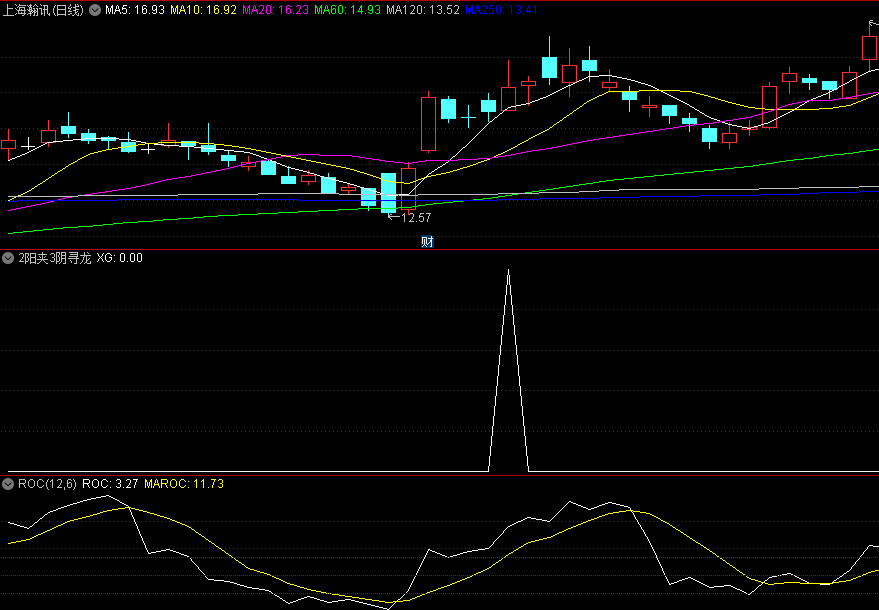Select the XG: 0.00 value
The width and height of the screenshot is (879, 610).
tap(119, 258)
